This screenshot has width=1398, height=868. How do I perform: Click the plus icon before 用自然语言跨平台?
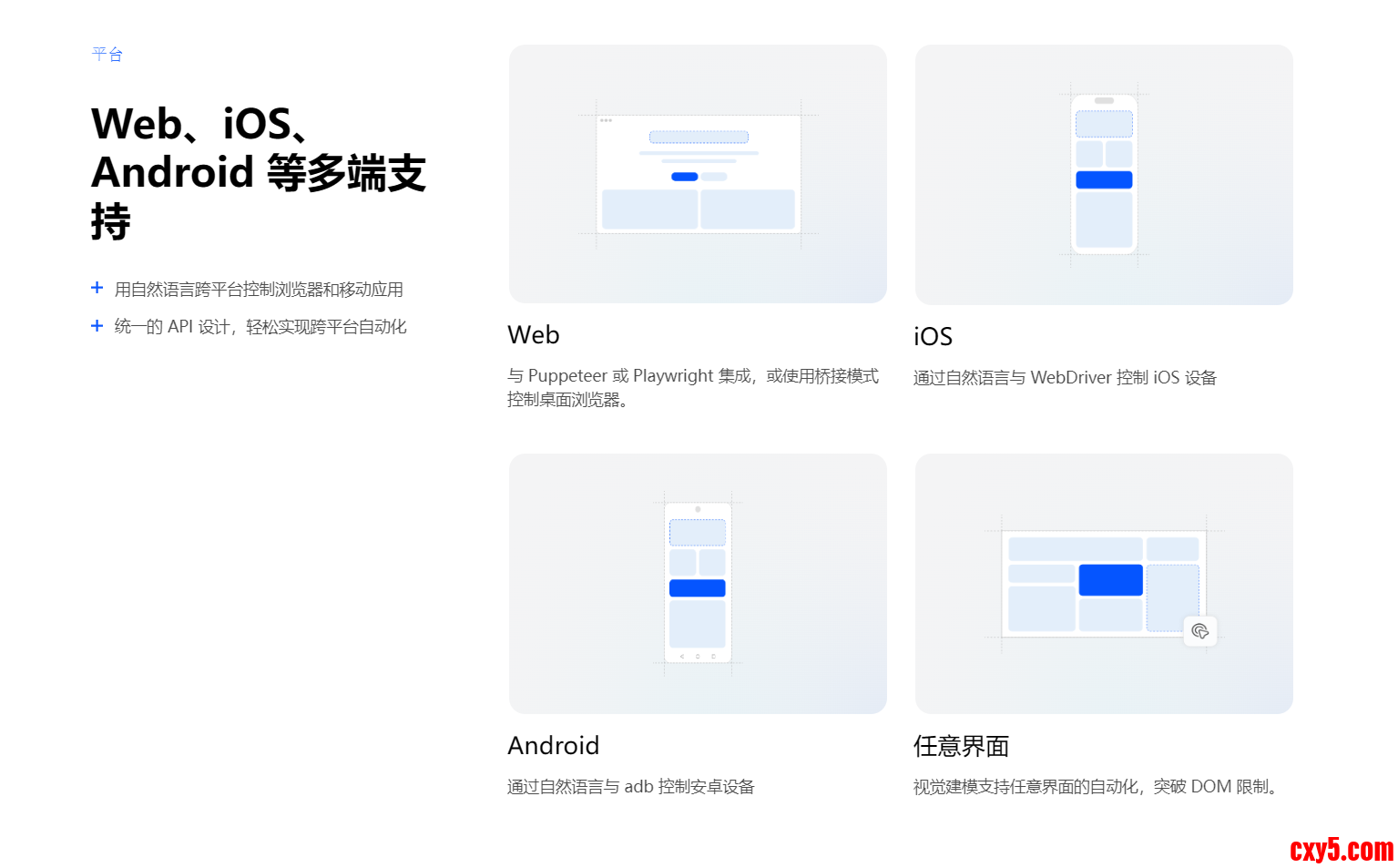[97, 288]
